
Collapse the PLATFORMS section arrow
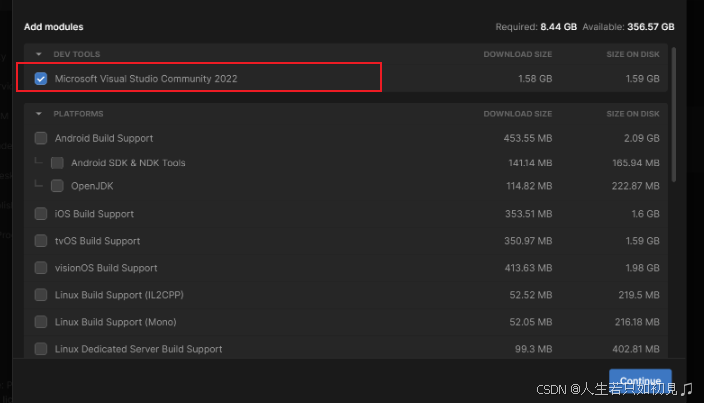(x=39, y=114)
